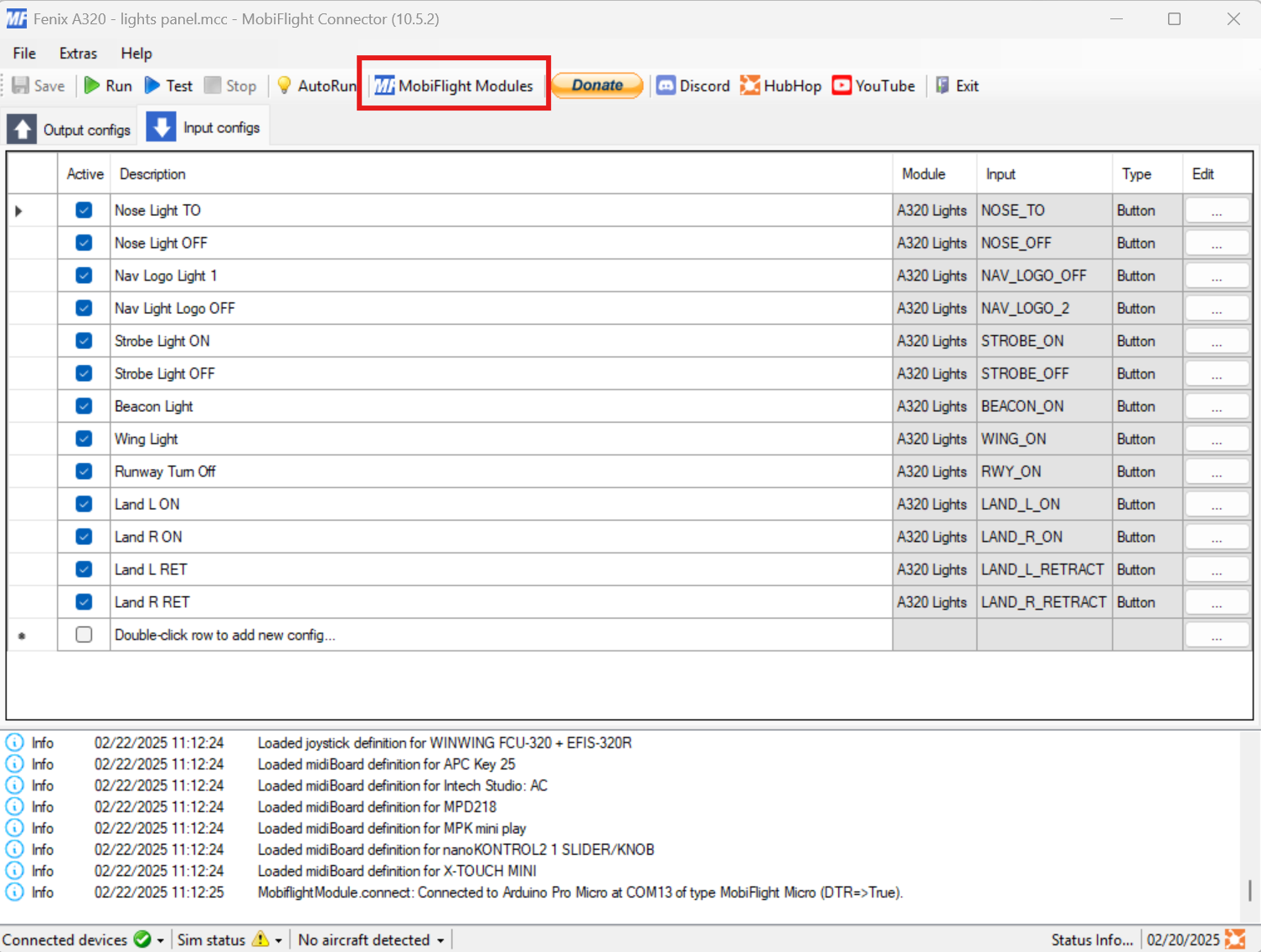The image size is (1261, 952).
Task: Click the Active column header
Action: pyautogui.click(x=85, y=174)
